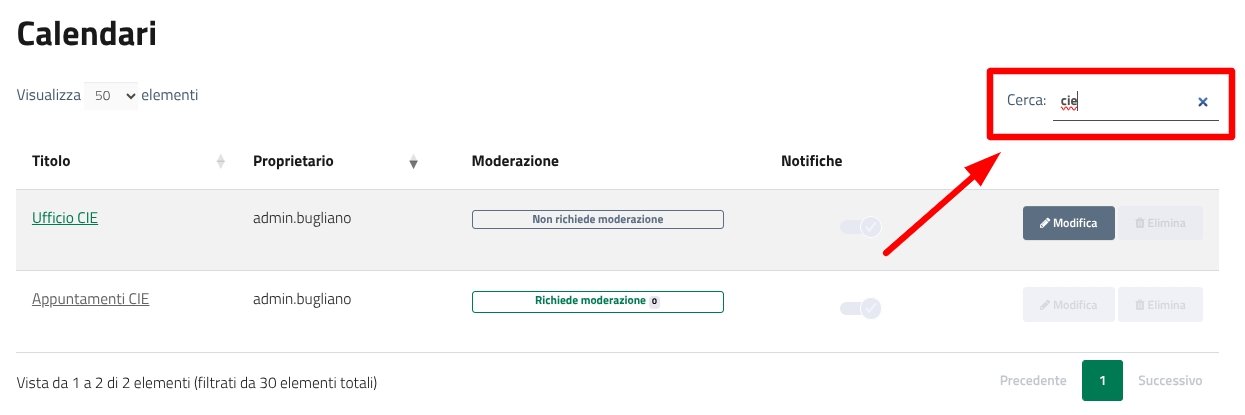Viewport: 1245px width, 415px height.
Task: Toggle notifications for Ufficio CIE
Action: click(860, 227)
